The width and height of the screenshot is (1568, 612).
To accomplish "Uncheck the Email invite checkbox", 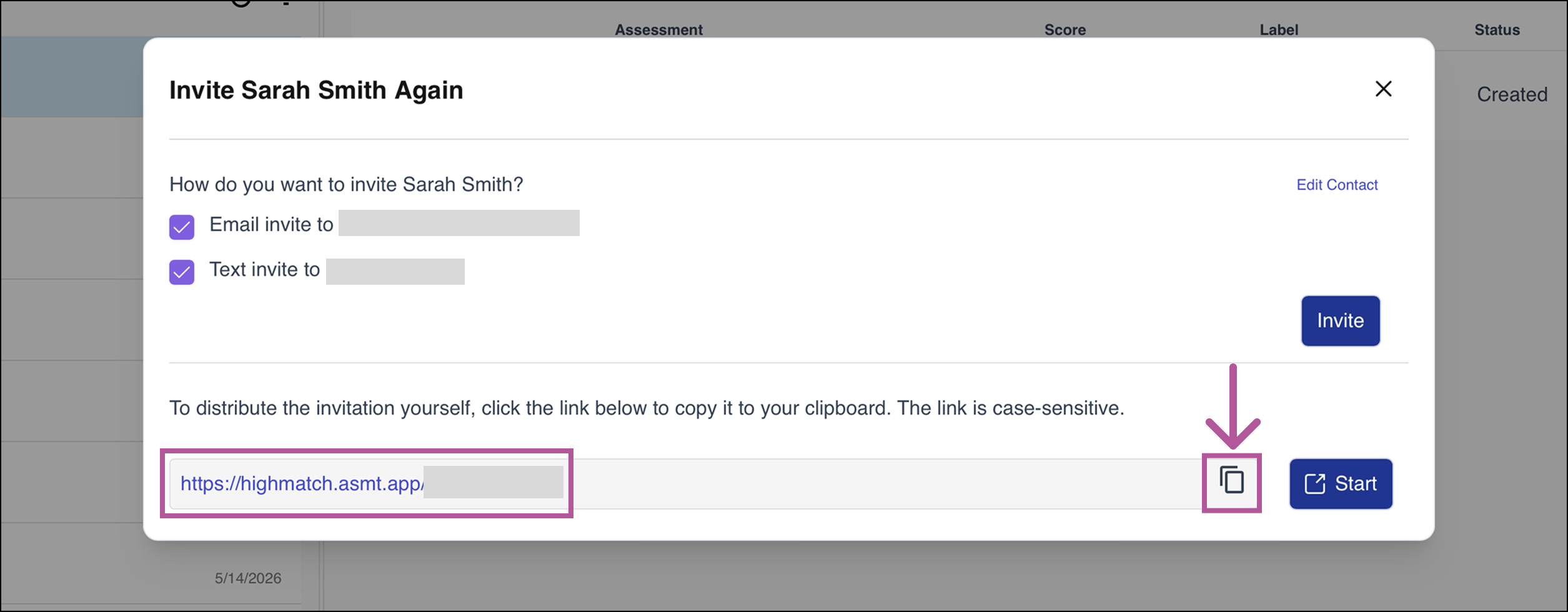I will [182, 227].
